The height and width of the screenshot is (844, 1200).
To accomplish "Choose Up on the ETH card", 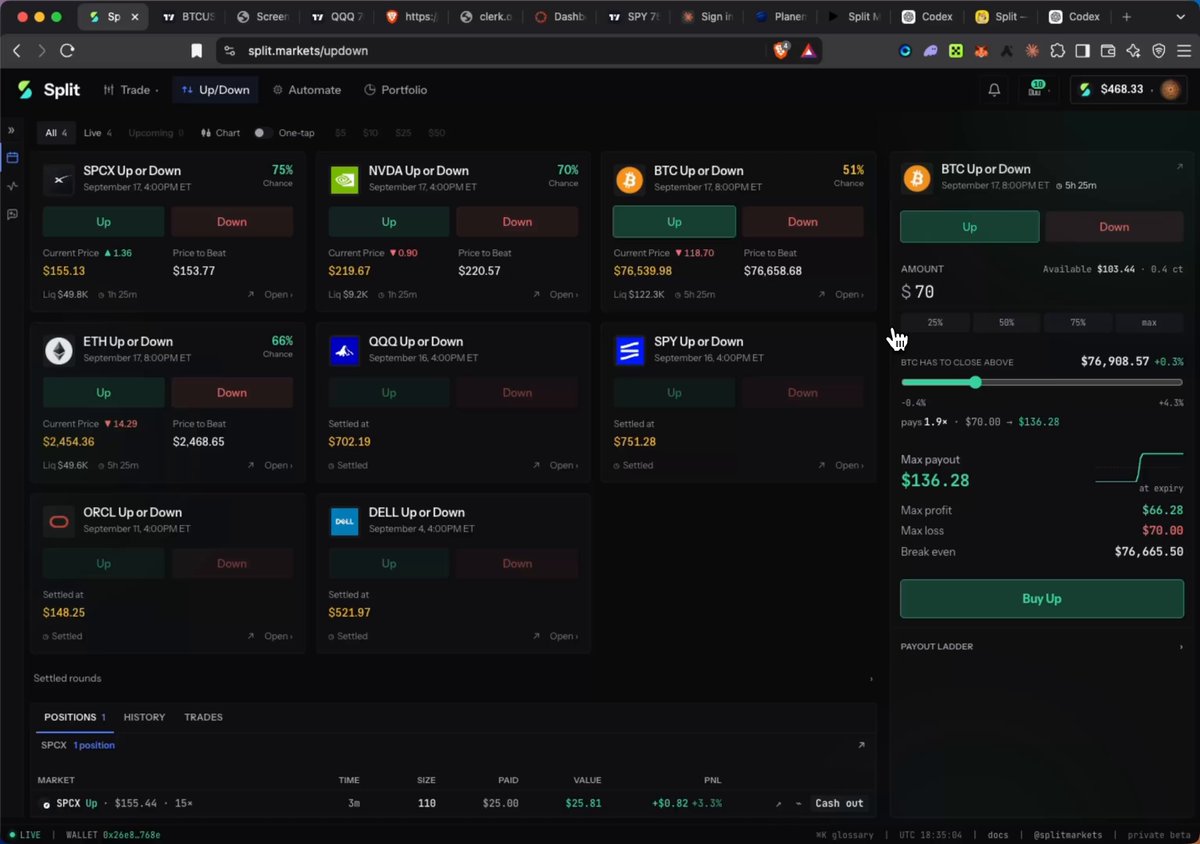I will tap(104, 393).
